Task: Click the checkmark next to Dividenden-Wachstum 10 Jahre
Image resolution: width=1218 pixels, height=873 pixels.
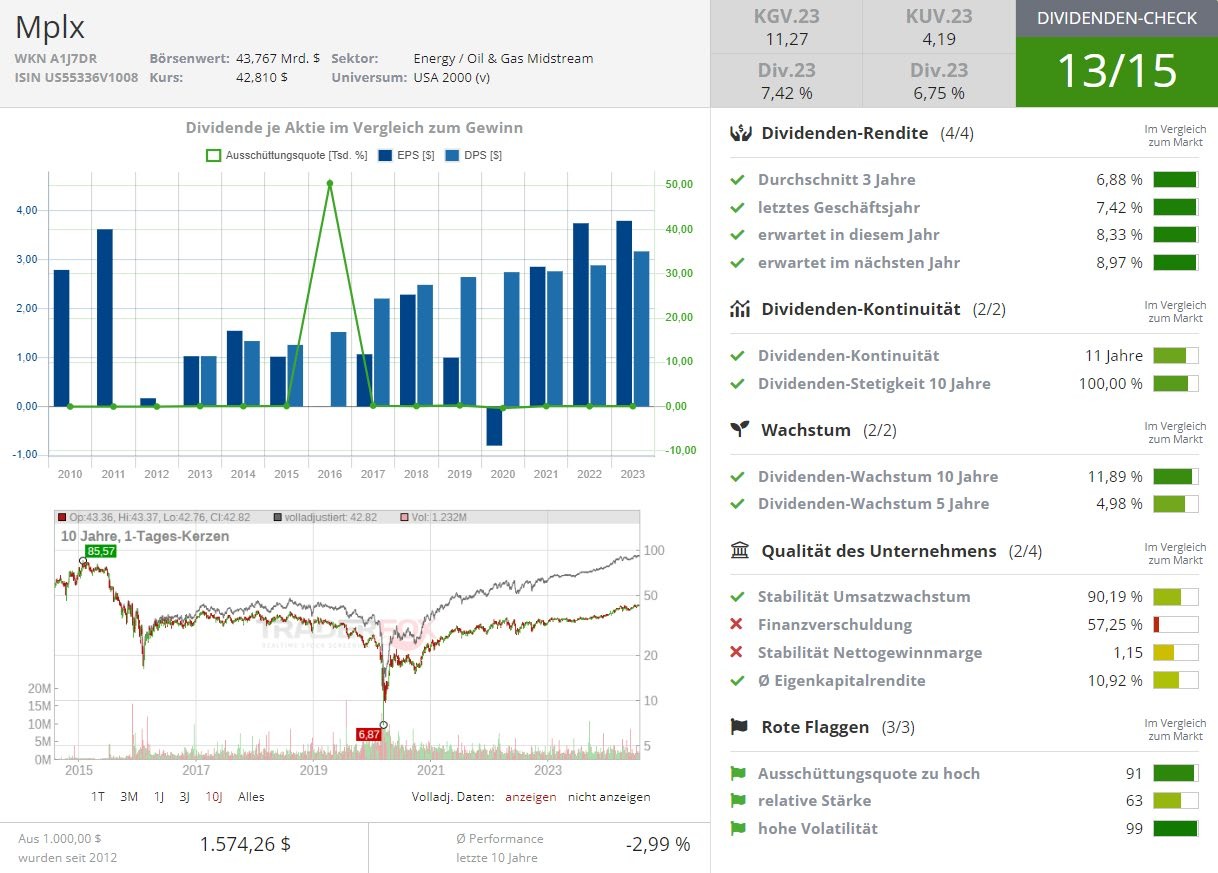Action: coord(737,477)
